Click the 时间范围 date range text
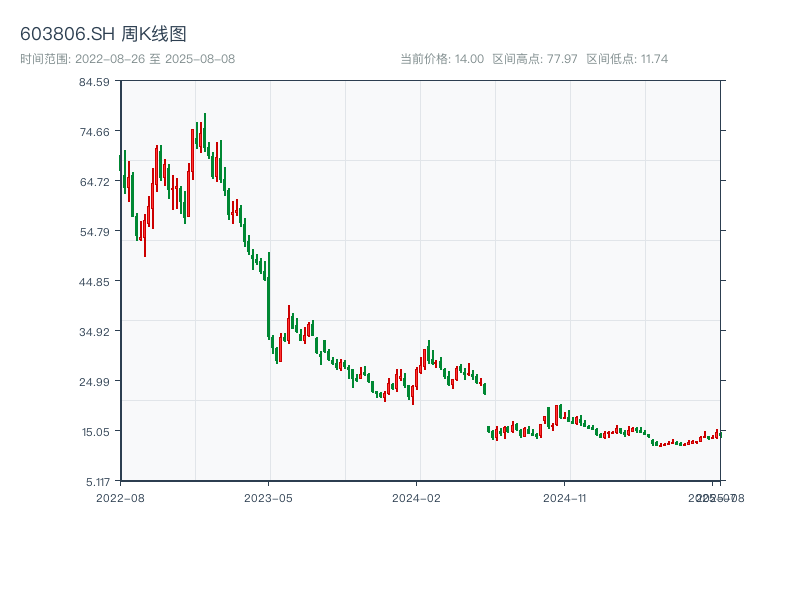 [x=127, y=59]
